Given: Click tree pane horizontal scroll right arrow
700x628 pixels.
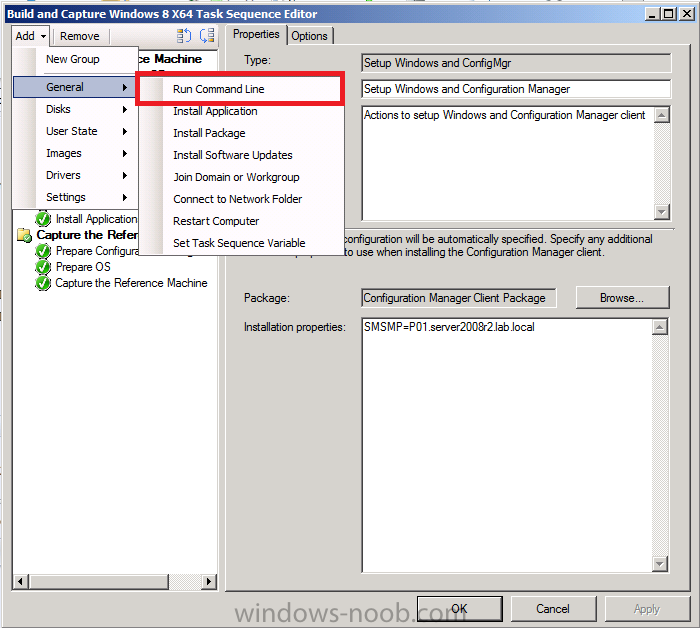Looking at the screenshot, I should [209, 582].
